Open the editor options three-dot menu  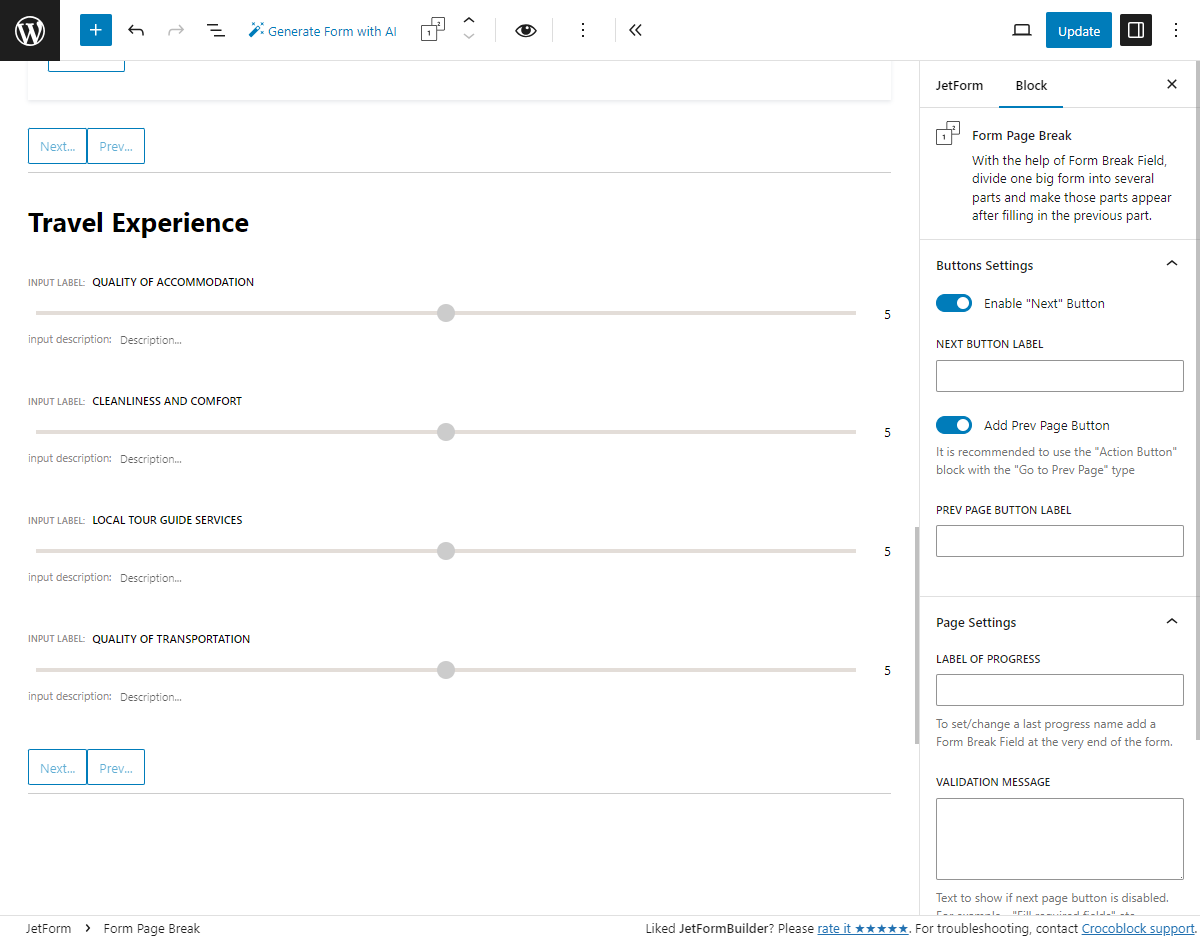(x=1176, y=30)
